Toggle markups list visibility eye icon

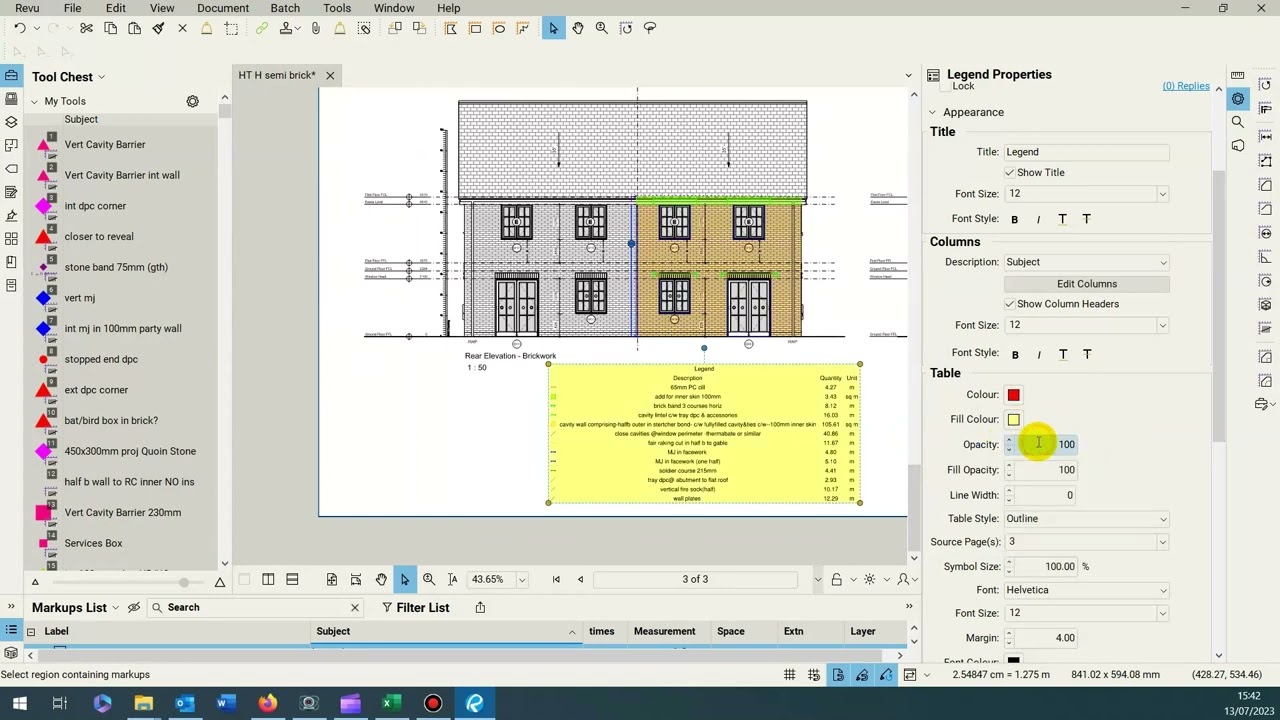[133, 607]
